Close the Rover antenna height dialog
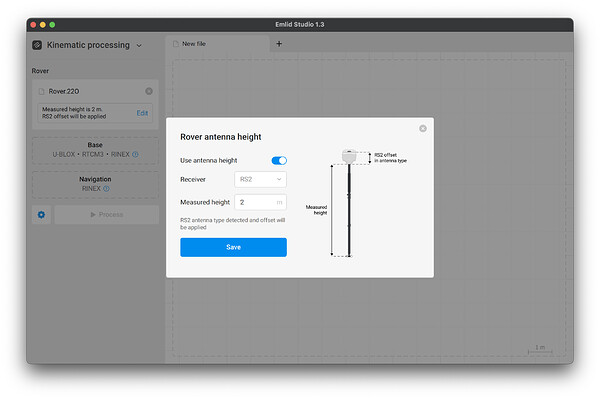The image size is (600, 398). coord(423,129)
